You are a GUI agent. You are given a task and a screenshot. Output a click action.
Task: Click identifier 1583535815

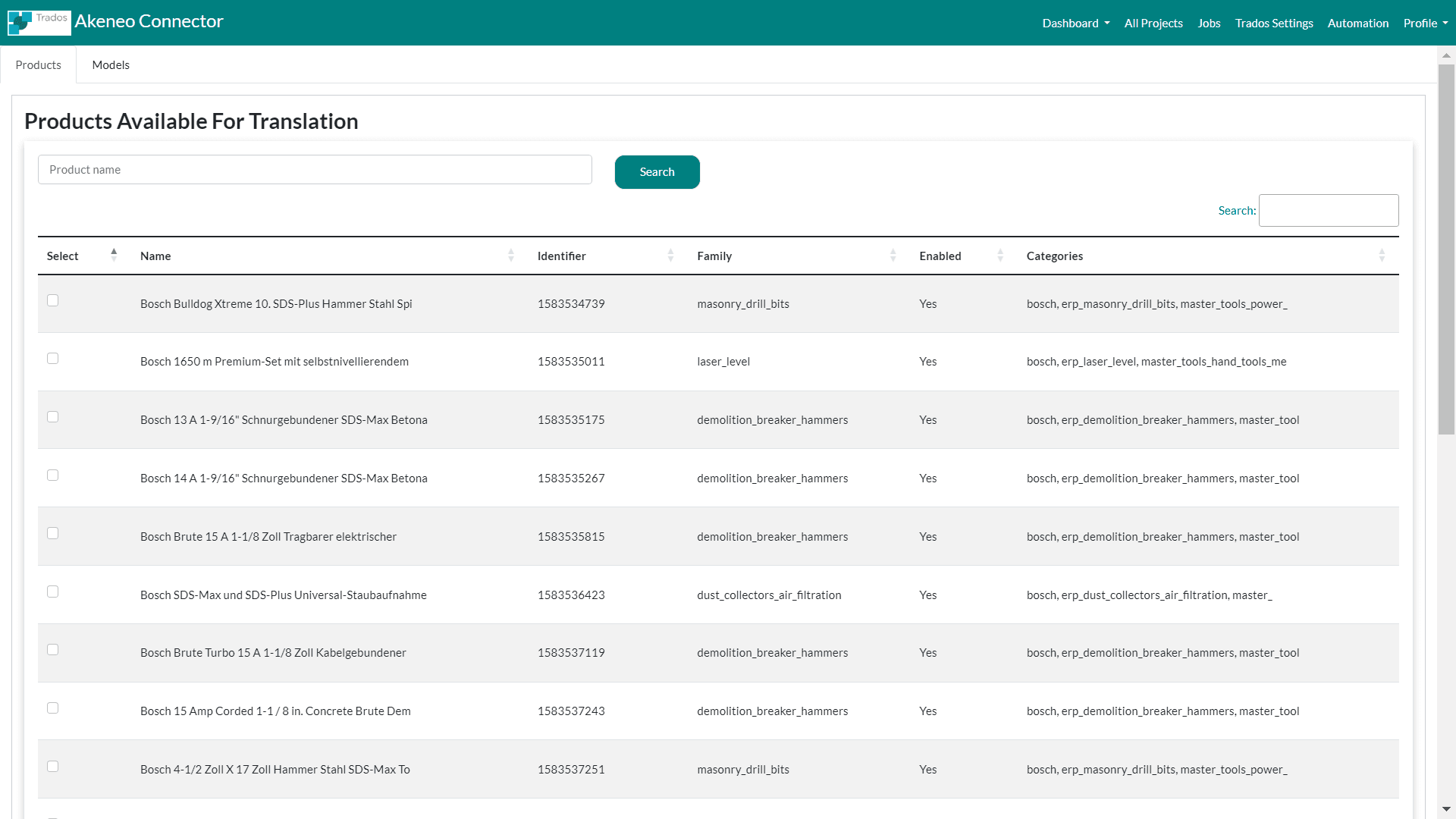coord(571,537)
